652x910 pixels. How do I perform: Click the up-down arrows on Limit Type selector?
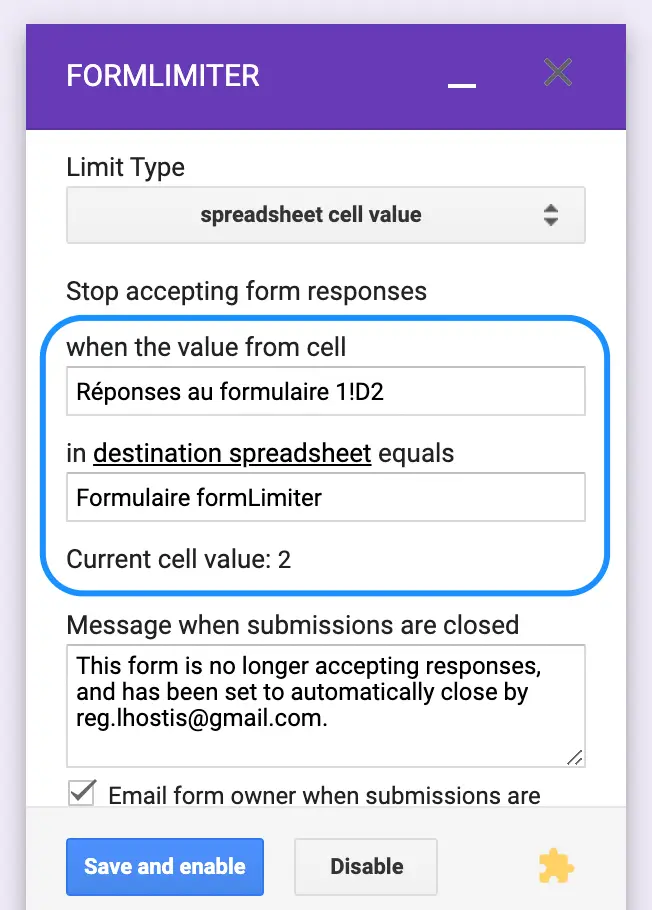550,215
